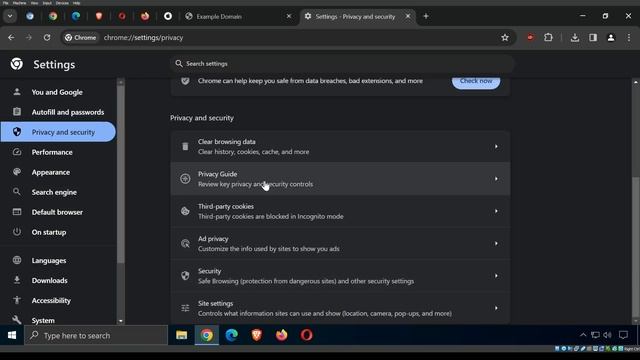Click the Brave pinned tab icon
This screenshot has height=360, width=640.
[x=99, y=16]
